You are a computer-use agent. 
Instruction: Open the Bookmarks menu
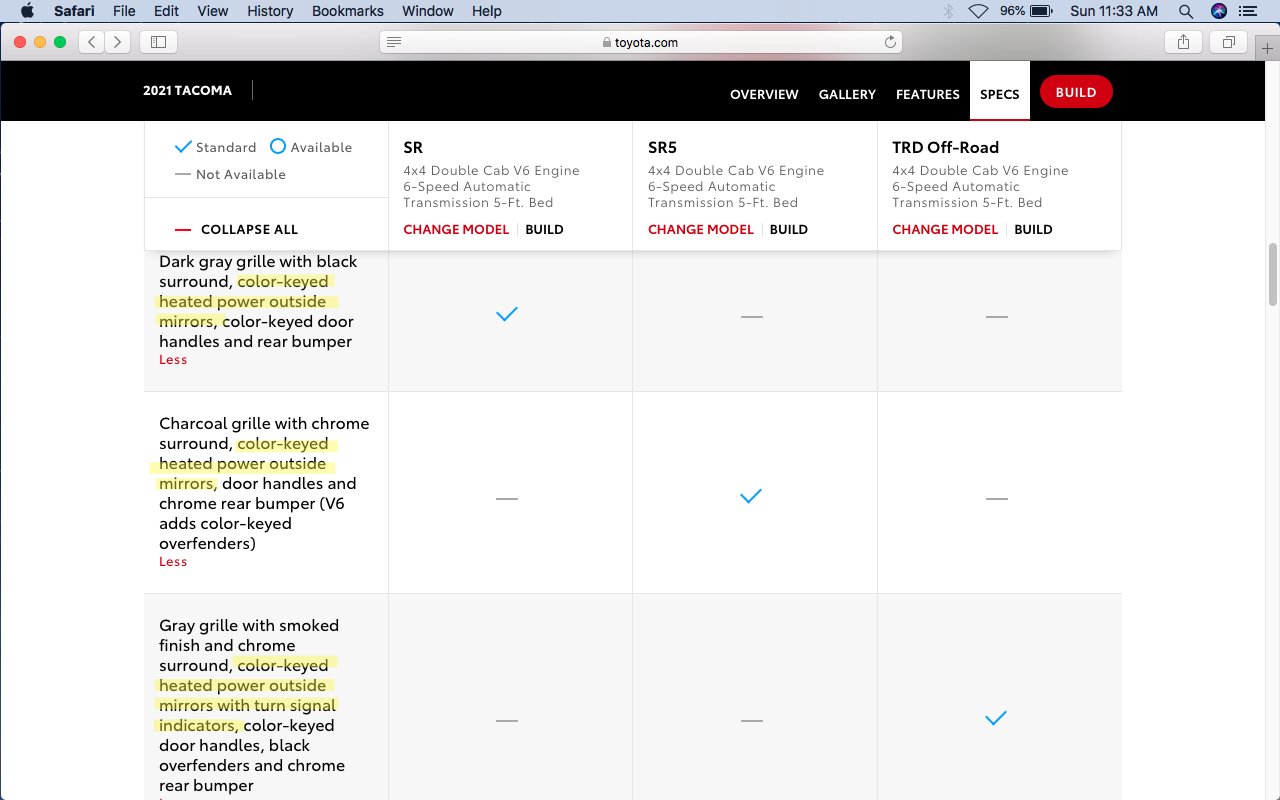point(348,11)
